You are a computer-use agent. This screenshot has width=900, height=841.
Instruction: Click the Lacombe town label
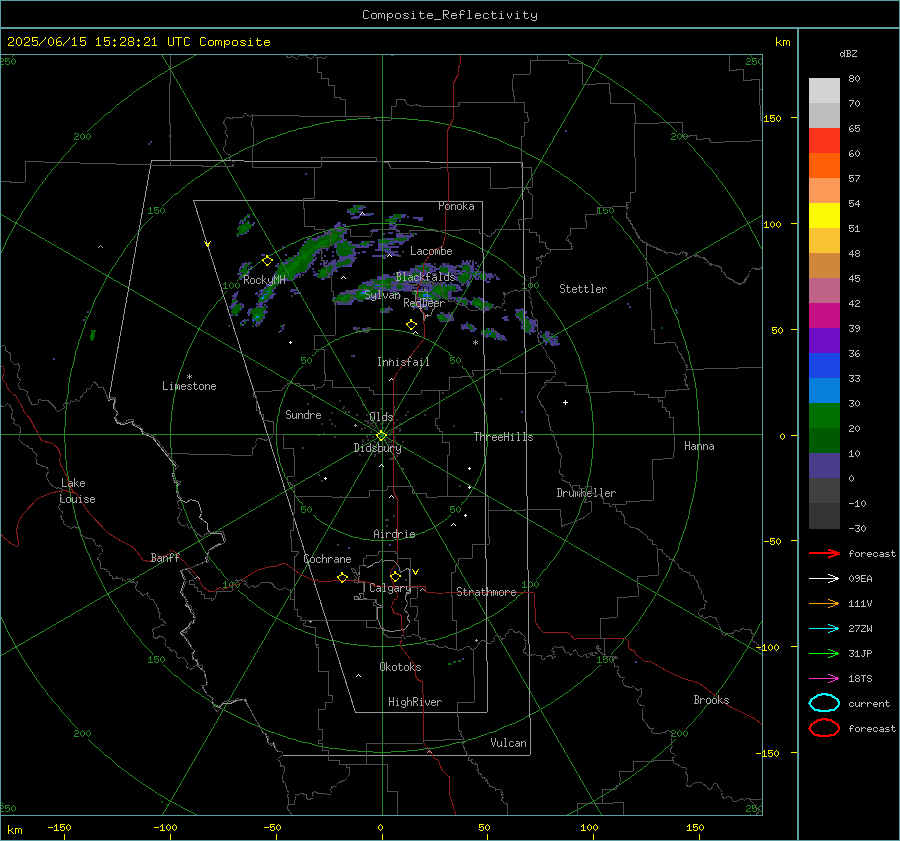pos(431,251)
